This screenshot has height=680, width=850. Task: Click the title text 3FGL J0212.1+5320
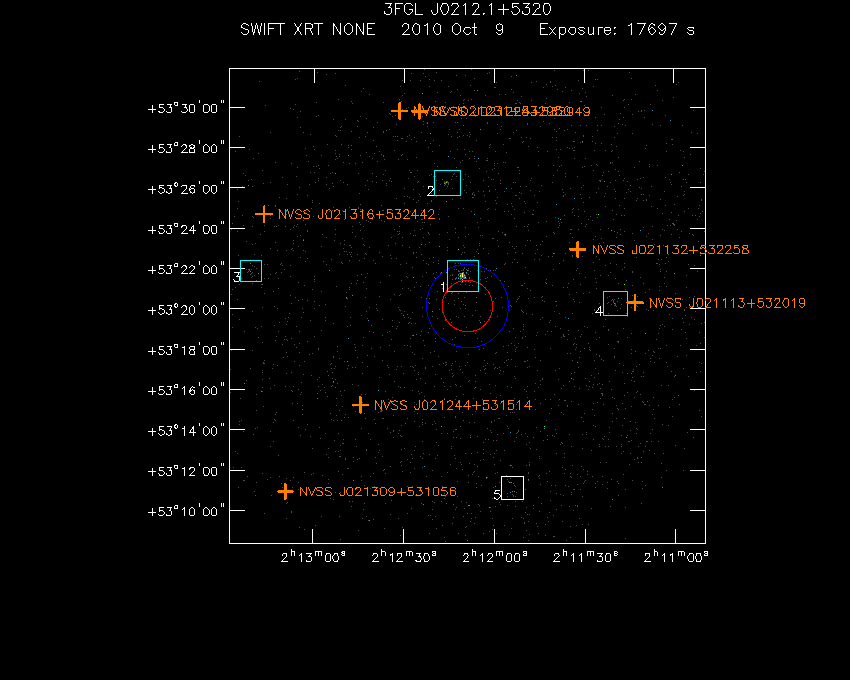[467, 9]
